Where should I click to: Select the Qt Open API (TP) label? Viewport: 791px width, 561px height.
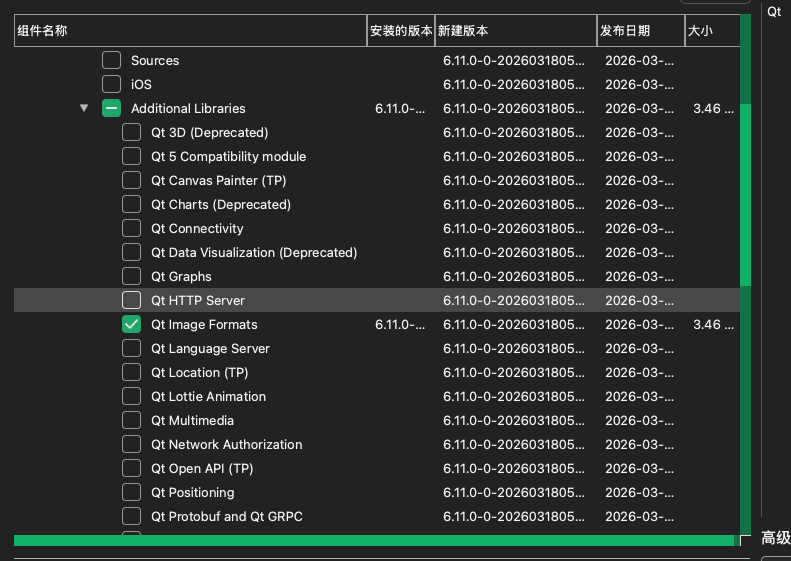point(202,469)
